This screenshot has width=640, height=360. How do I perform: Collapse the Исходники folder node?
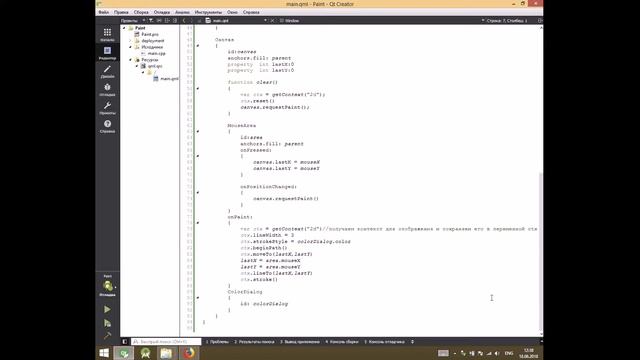pos(131,47)
